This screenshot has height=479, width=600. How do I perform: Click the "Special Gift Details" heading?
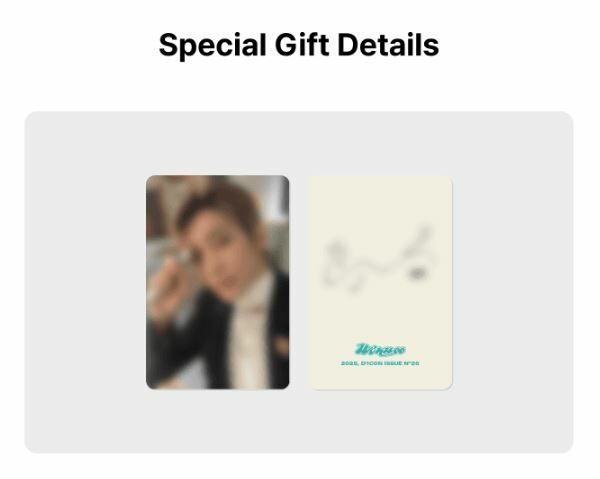299,45
